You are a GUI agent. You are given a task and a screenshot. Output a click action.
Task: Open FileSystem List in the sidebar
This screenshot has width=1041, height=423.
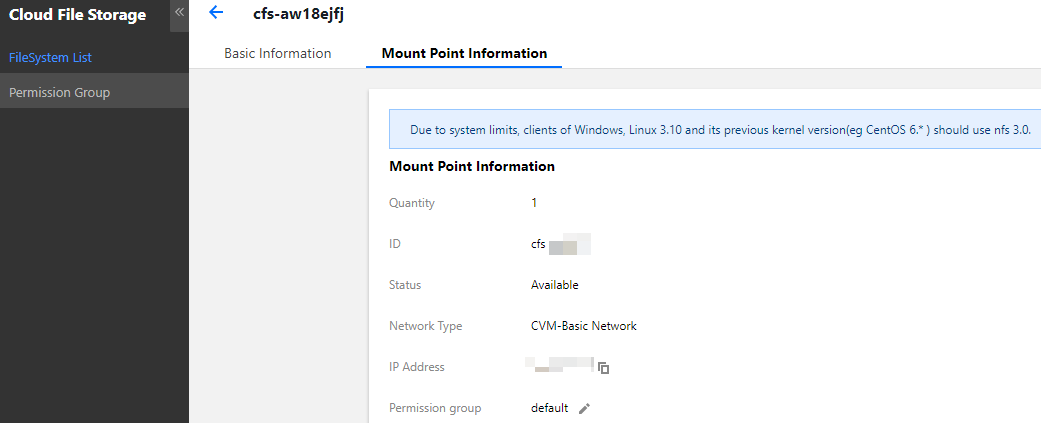(50, 57)
